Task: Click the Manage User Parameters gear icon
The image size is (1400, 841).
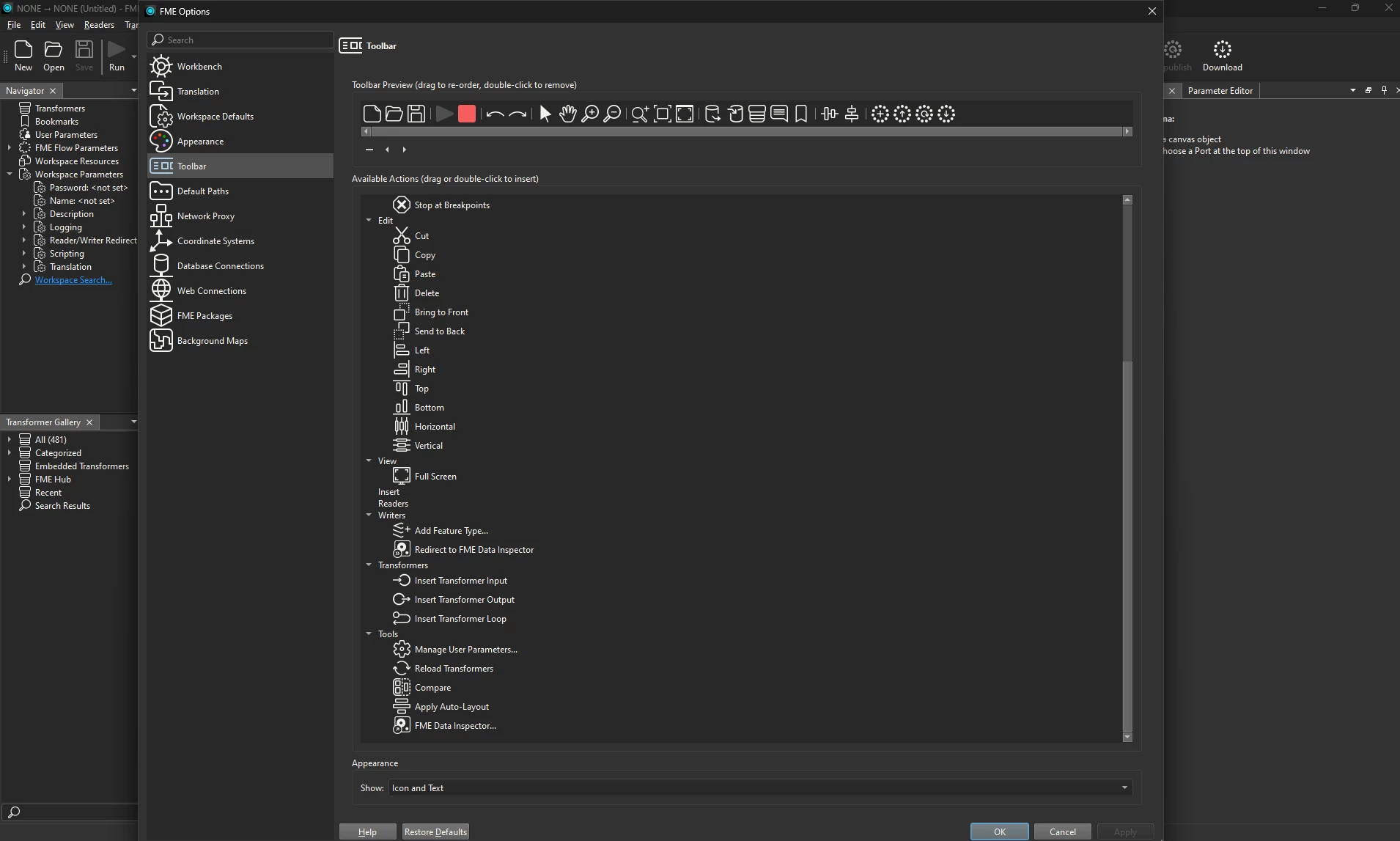Action: tap(401, 650)
